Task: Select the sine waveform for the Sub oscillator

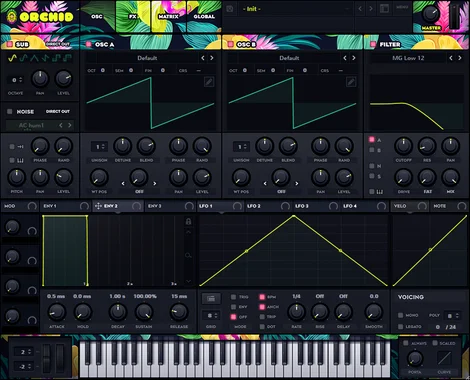Action: click(12, 58)
